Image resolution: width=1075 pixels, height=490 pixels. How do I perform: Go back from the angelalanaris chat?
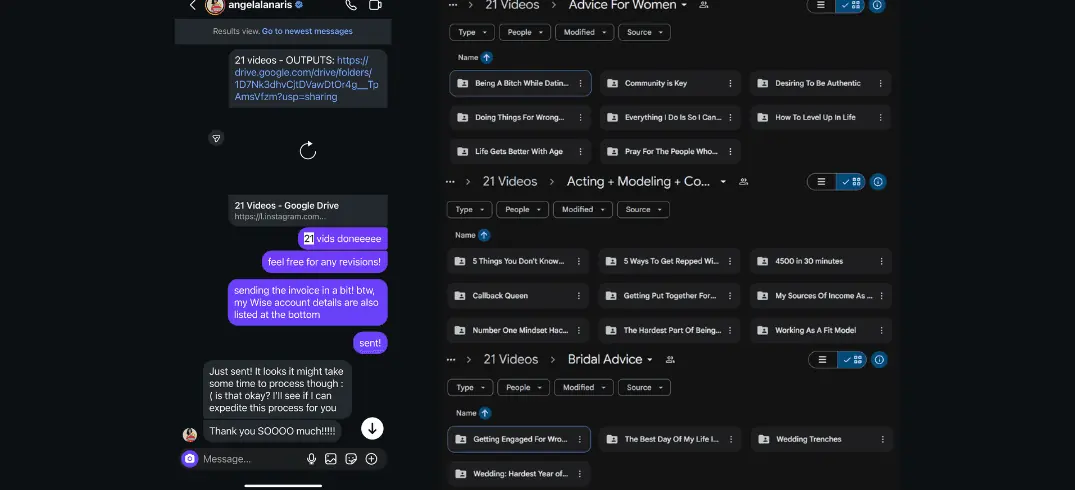(193, 5)
